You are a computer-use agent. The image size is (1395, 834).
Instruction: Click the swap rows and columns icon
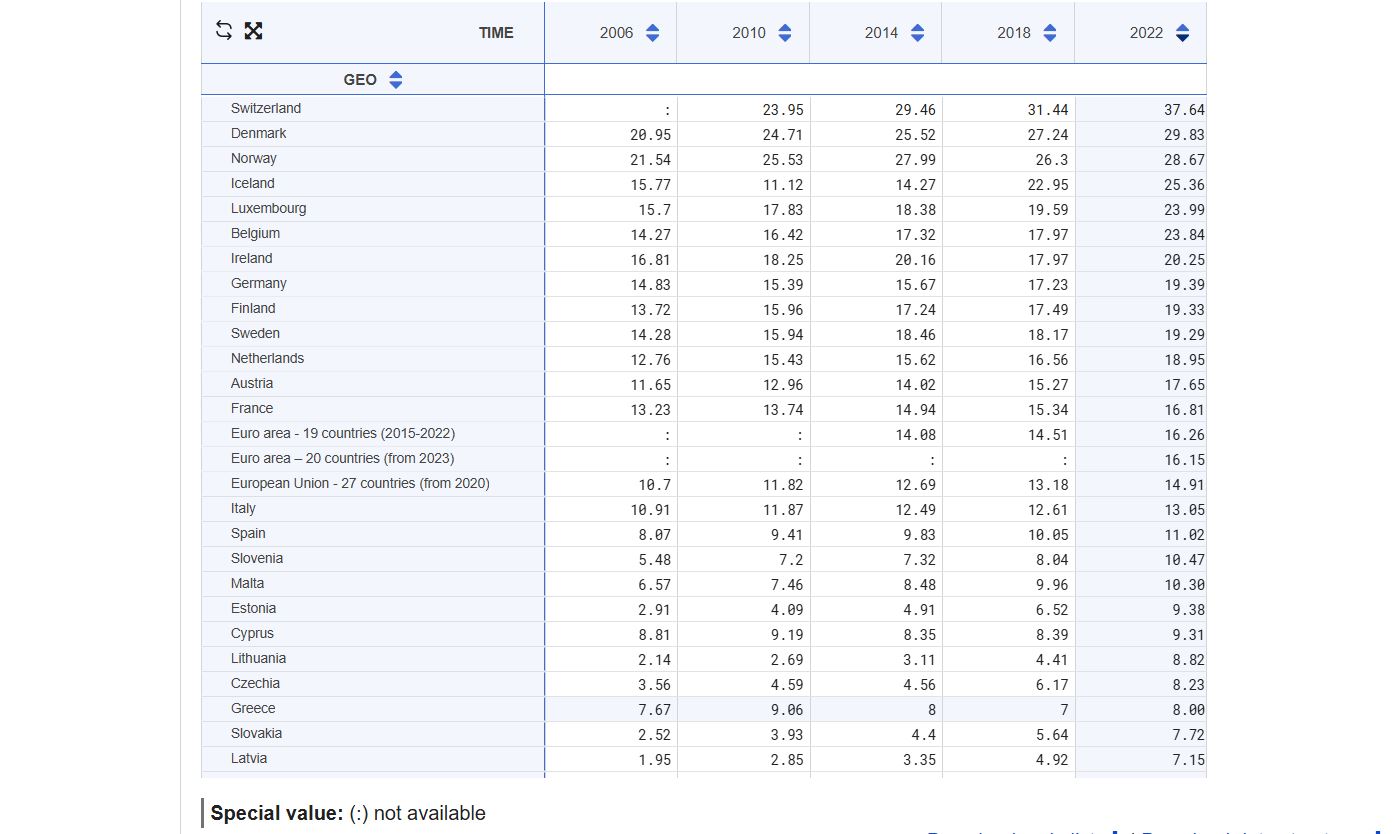click(224, 31)
